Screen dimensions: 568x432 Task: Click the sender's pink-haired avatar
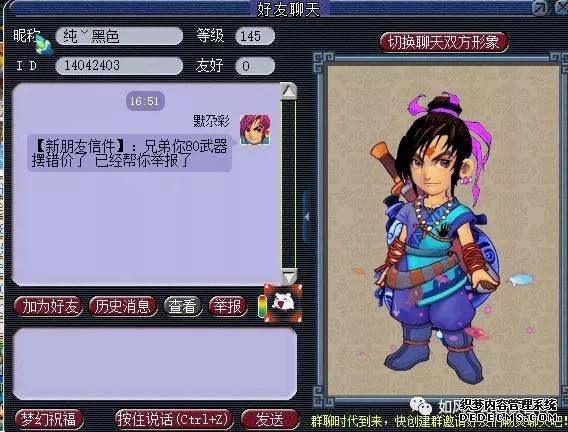pyautogui.click(x=255, y=129)
